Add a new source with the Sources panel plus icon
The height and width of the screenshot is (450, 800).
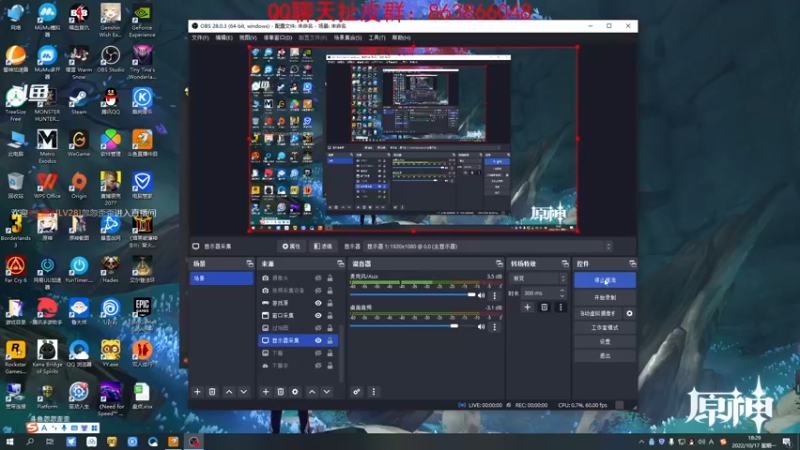265,392
